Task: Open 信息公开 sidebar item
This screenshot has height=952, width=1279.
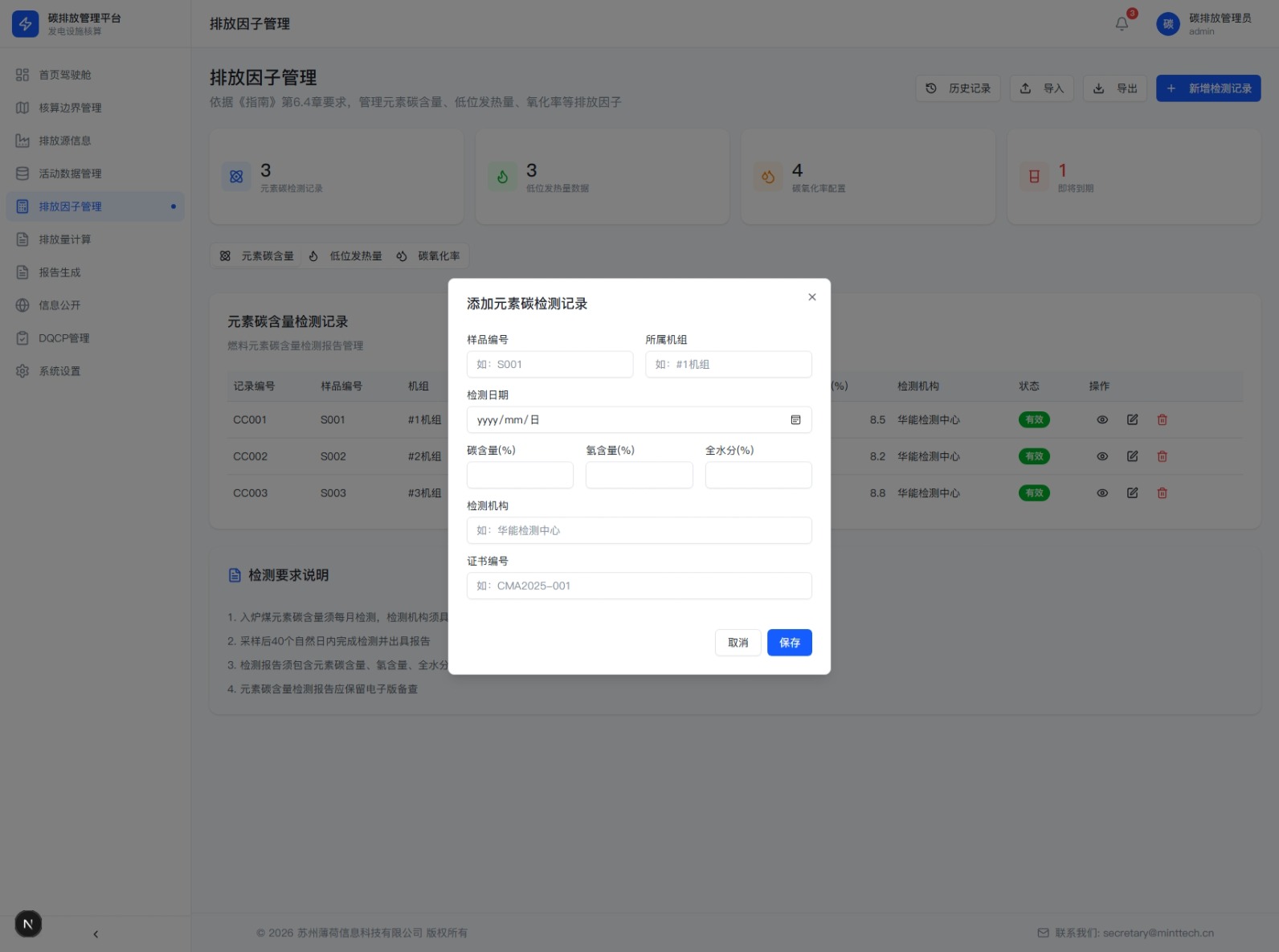Action: 95,305
